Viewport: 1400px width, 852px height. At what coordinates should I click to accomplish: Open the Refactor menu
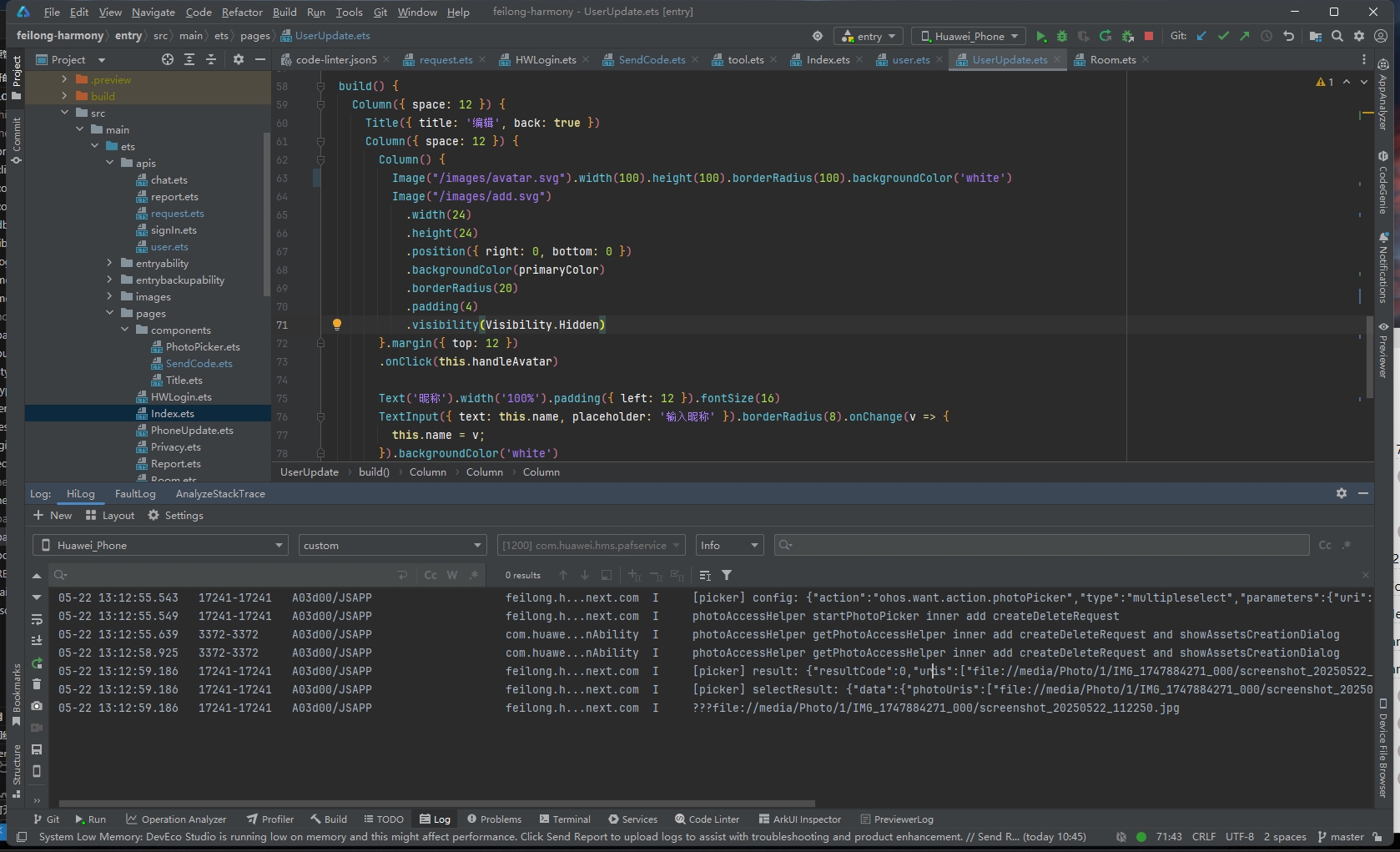click(x=242, y=12)
